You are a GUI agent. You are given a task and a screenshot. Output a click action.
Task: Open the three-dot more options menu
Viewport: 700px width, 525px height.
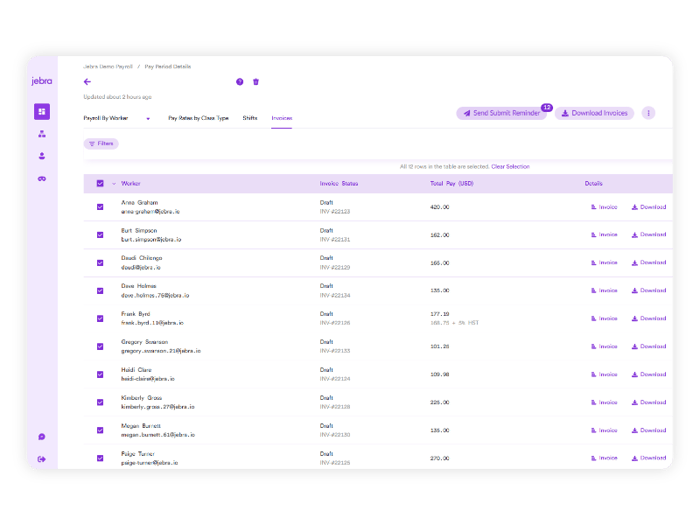(x=648, y=113)
